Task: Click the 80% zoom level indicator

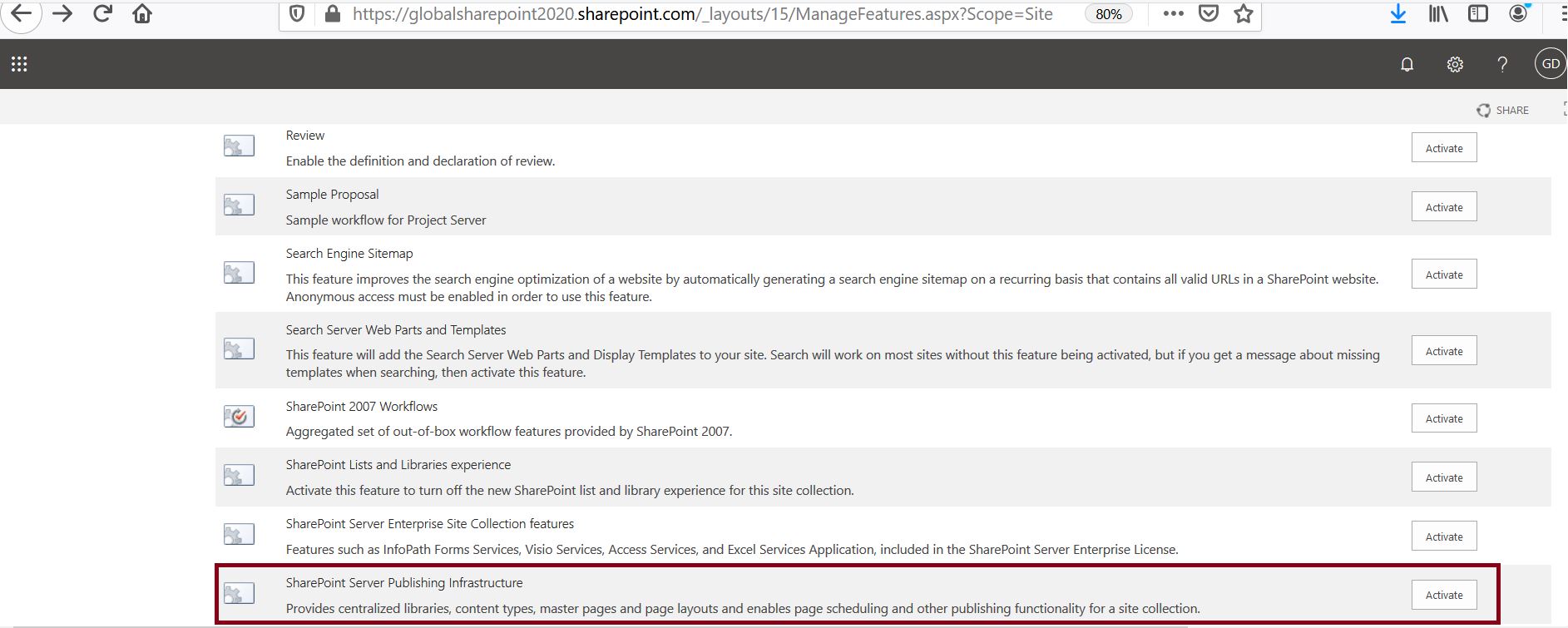Action: (1108, 14)
